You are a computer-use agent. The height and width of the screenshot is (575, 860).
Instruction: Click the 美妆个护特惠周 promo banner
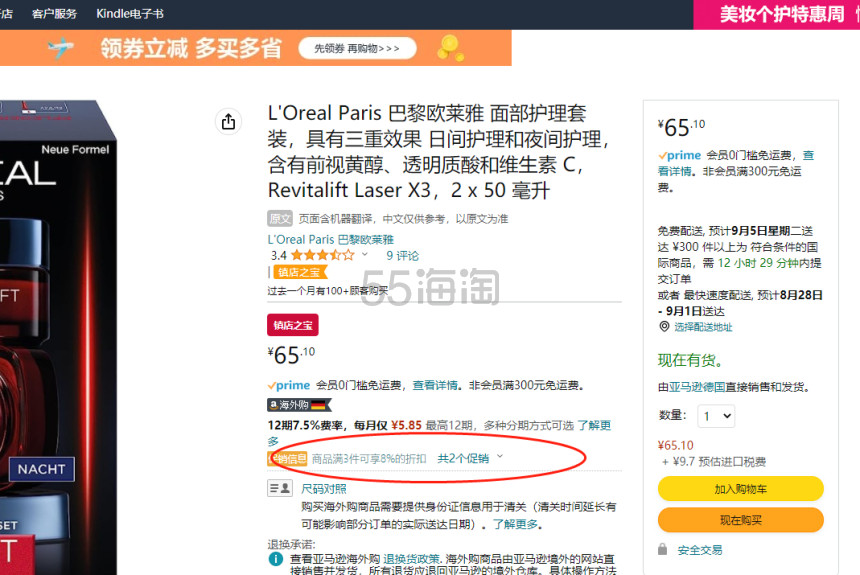[x=777, y=14]
